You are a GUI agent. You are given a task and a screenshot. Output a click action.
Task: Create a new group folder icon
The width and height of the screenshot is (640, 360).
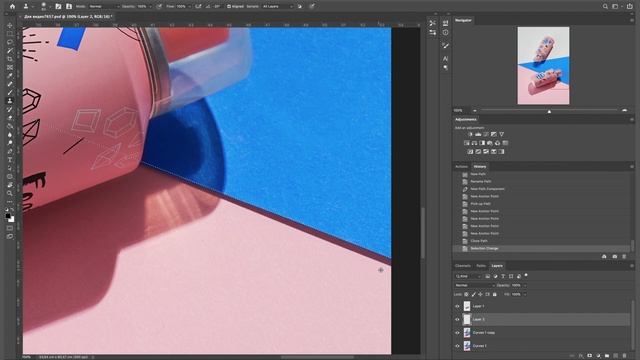(607, 356)
